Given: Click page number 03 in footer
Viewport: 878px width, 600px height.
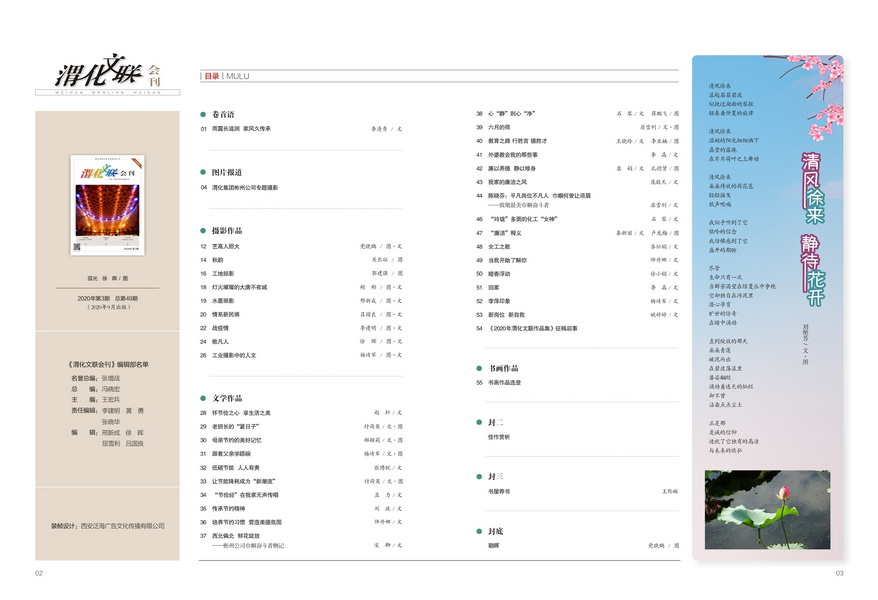Looking at the screenshot, I should click(x=840, y=573).
